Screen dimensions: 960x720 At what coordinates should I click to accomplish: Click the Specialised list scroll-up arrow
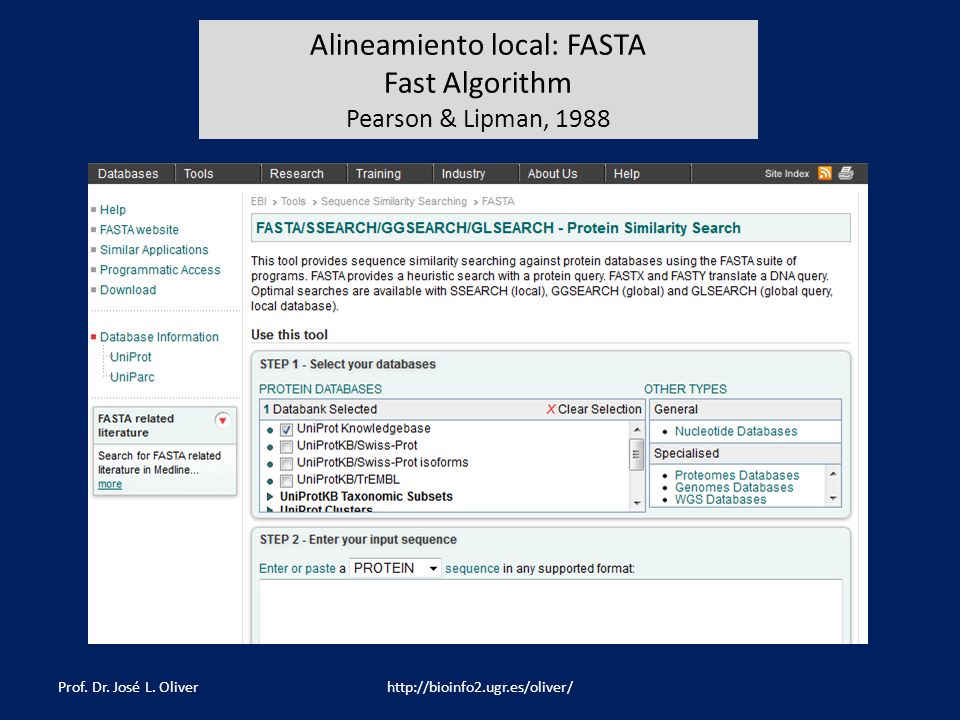point(833,474)
